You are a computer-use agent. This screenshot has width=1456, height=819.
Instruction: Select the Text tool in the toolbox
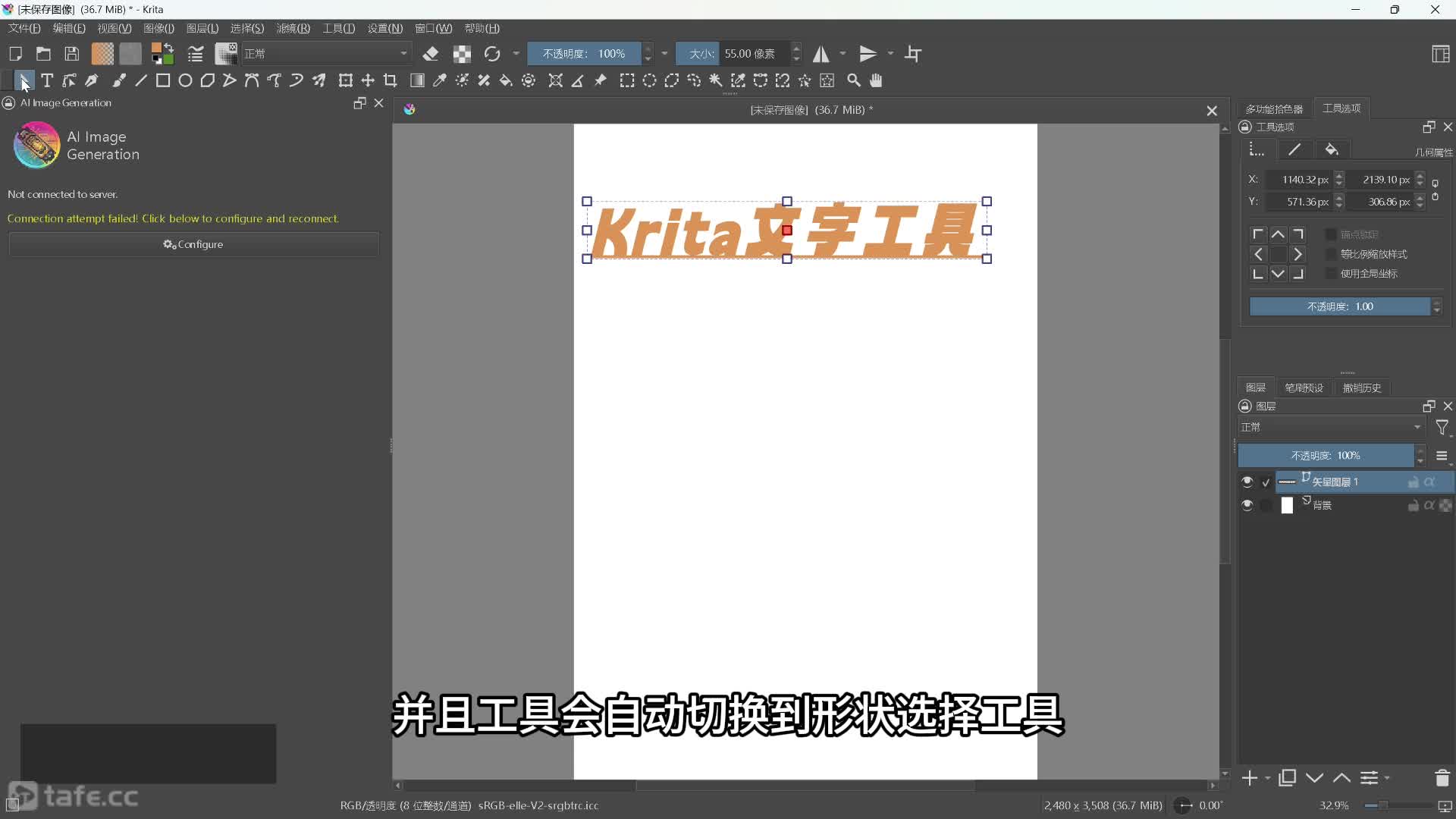47,80
